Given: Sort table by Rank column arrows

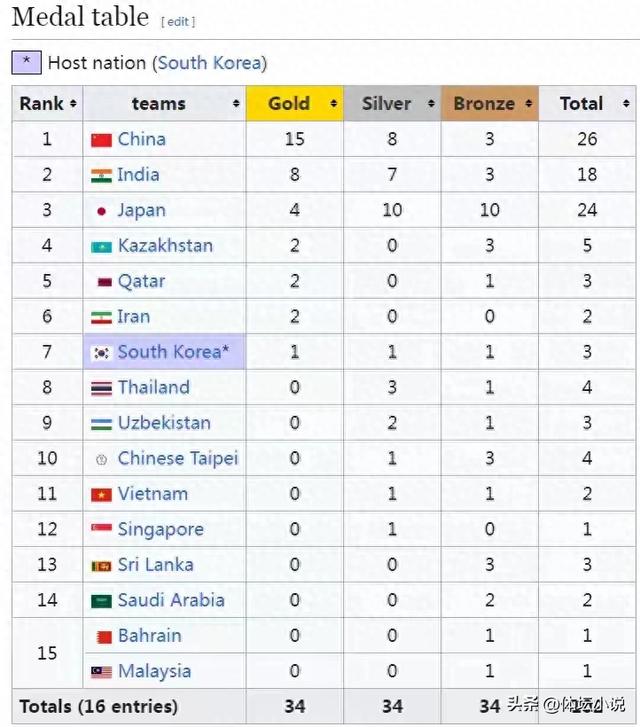Looking at the screenshot, I should [x=73, y=104].
